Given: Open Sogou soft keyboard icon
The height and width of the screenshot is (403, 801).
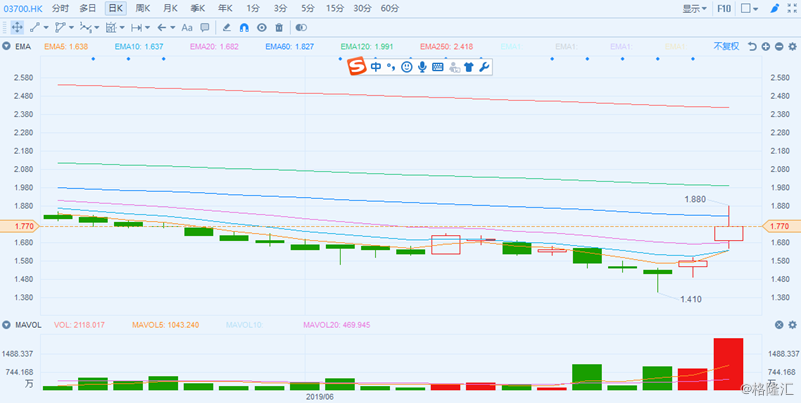Looking at the screenshot, I should click(x=437, y=67).
